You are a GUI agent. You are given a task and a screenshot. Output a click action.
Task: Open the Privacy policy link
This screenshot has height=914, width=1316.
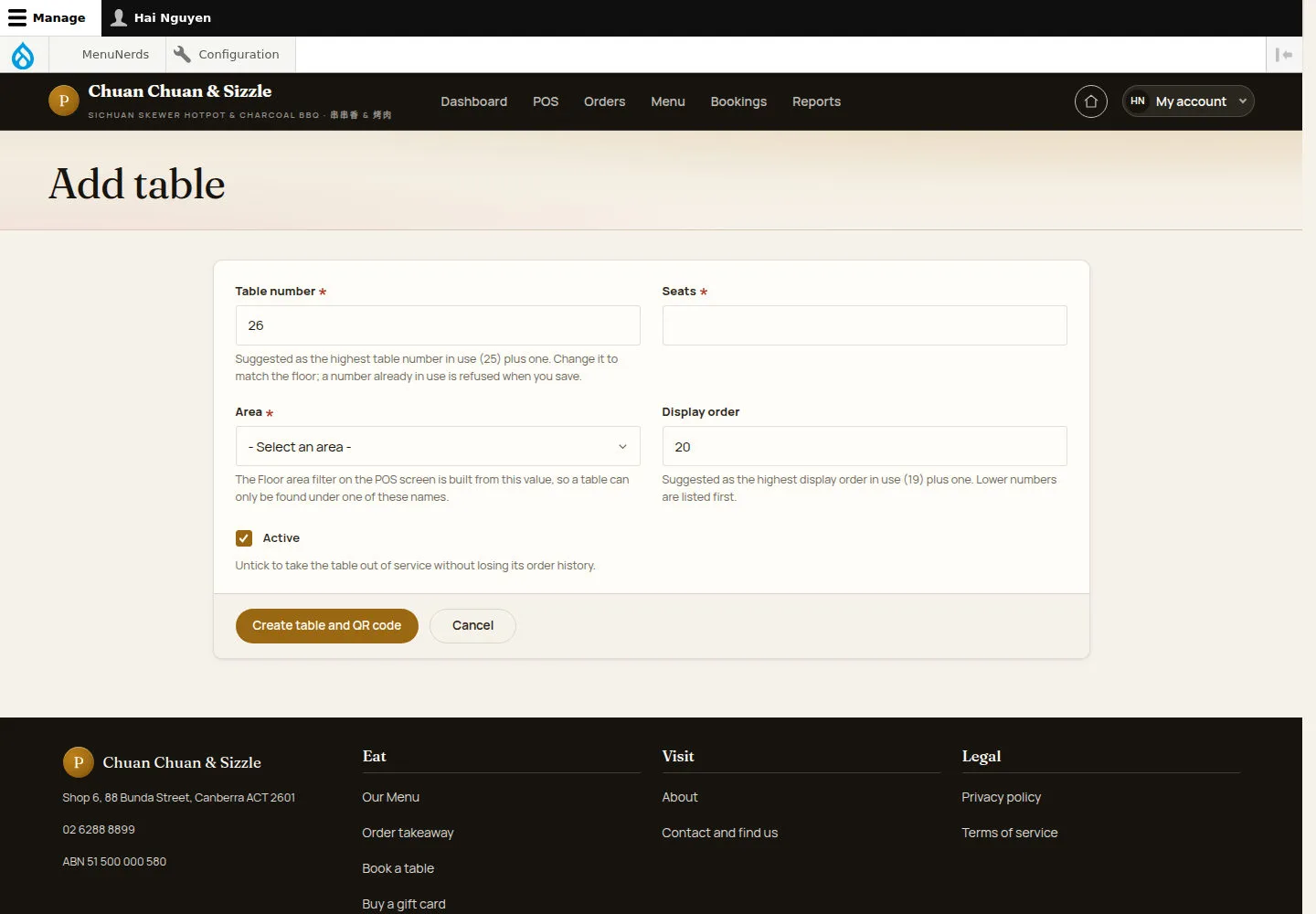pyautogui.click(x=1002, y=797)
